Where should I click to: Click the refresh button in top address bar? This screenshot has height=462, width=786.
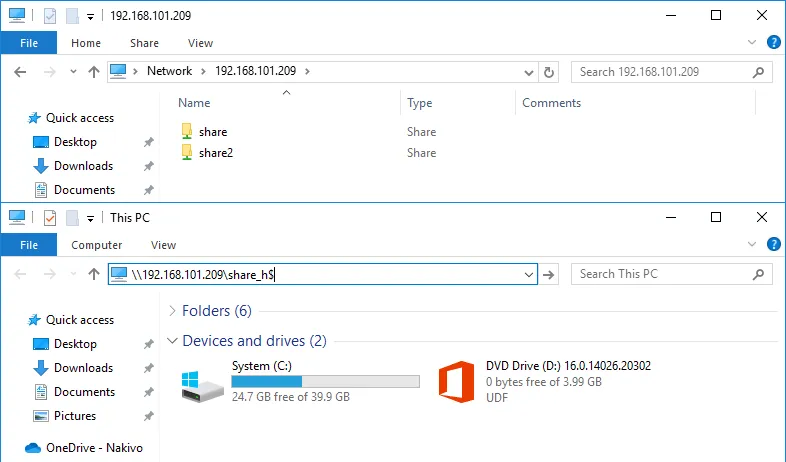[548, 72]
